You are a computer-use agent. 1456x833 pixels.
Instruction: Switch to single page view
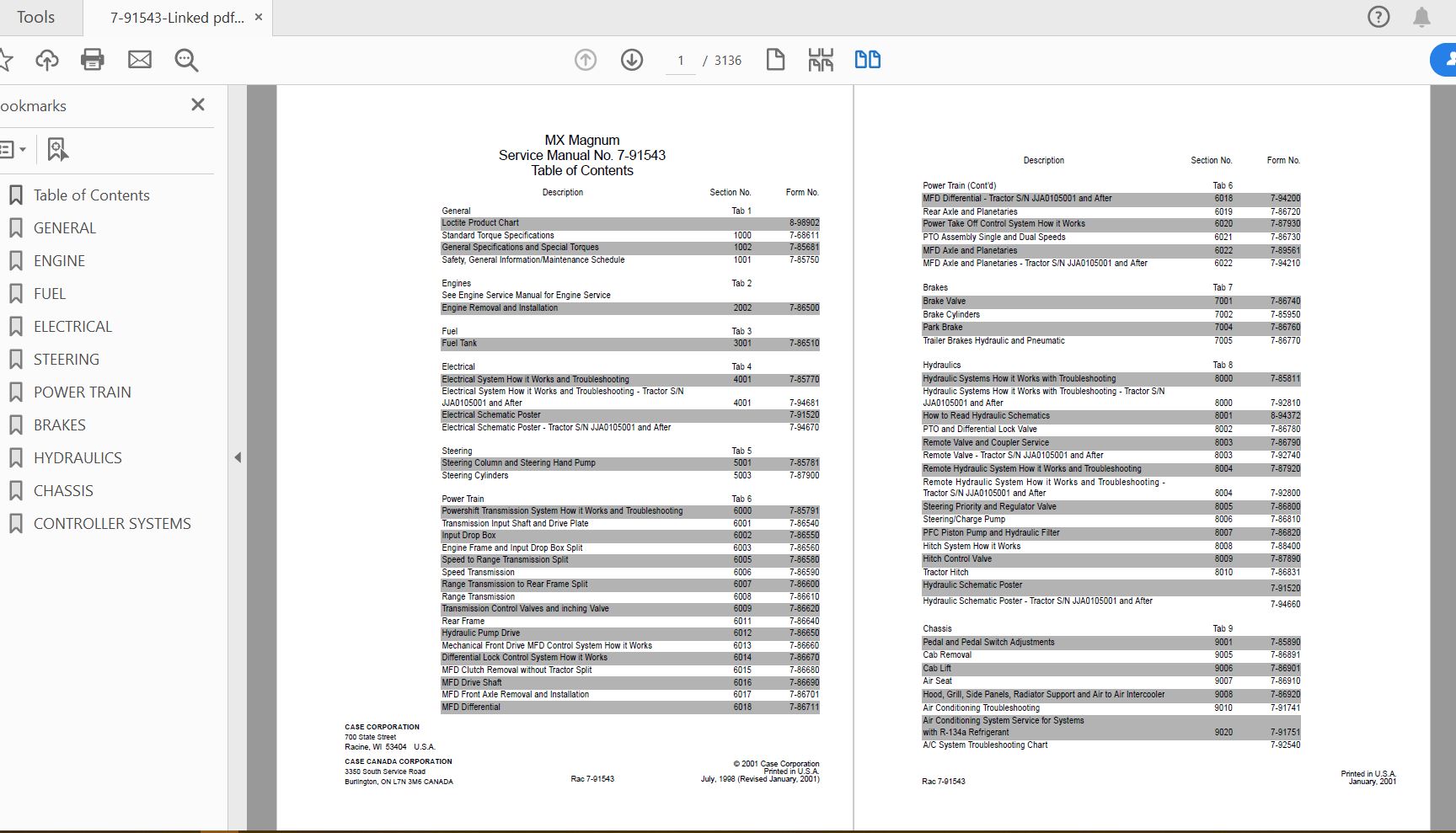pos(775,60)
